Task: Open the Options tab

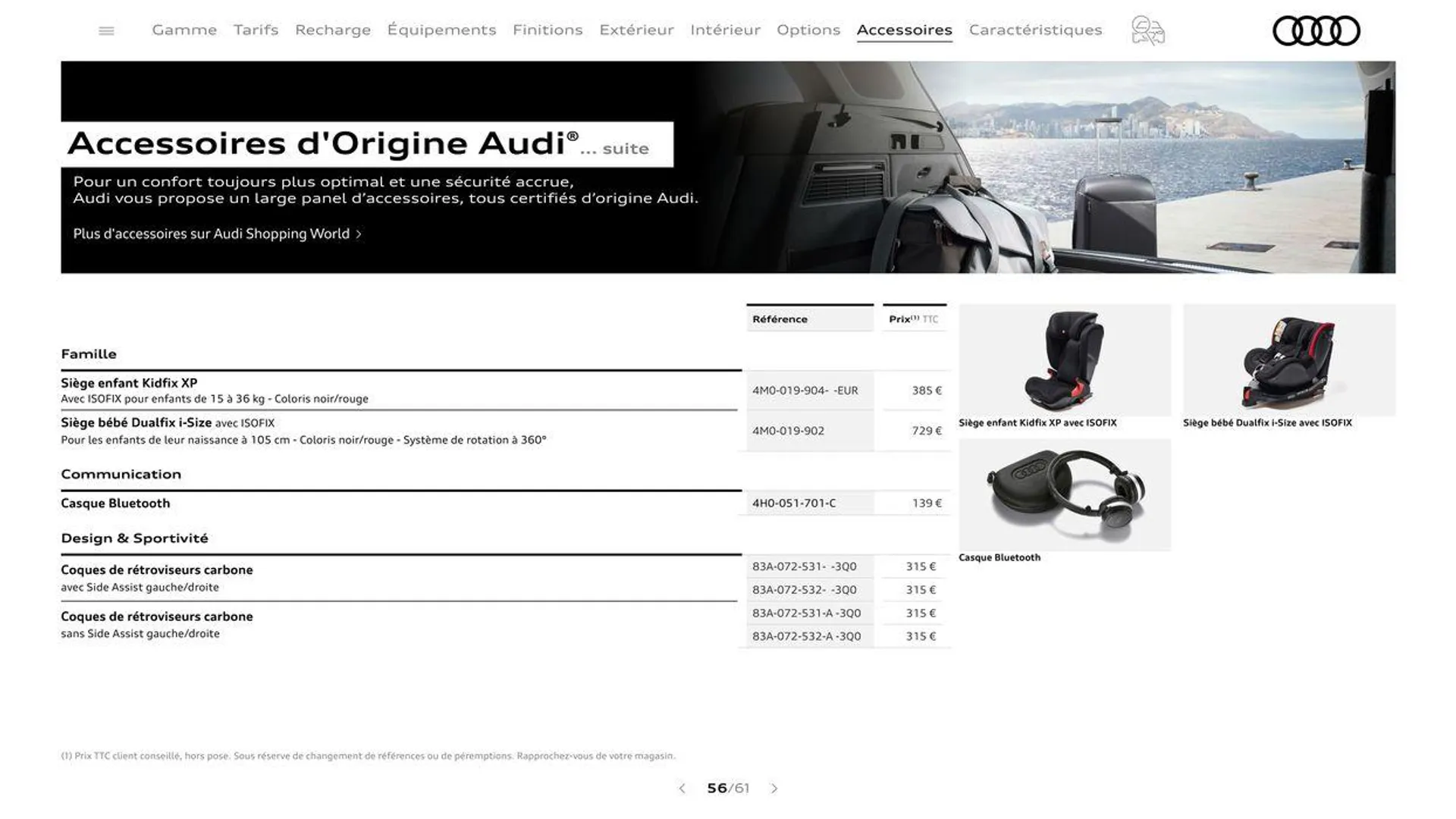Action: pyautogui.click(x=808, y=30)
